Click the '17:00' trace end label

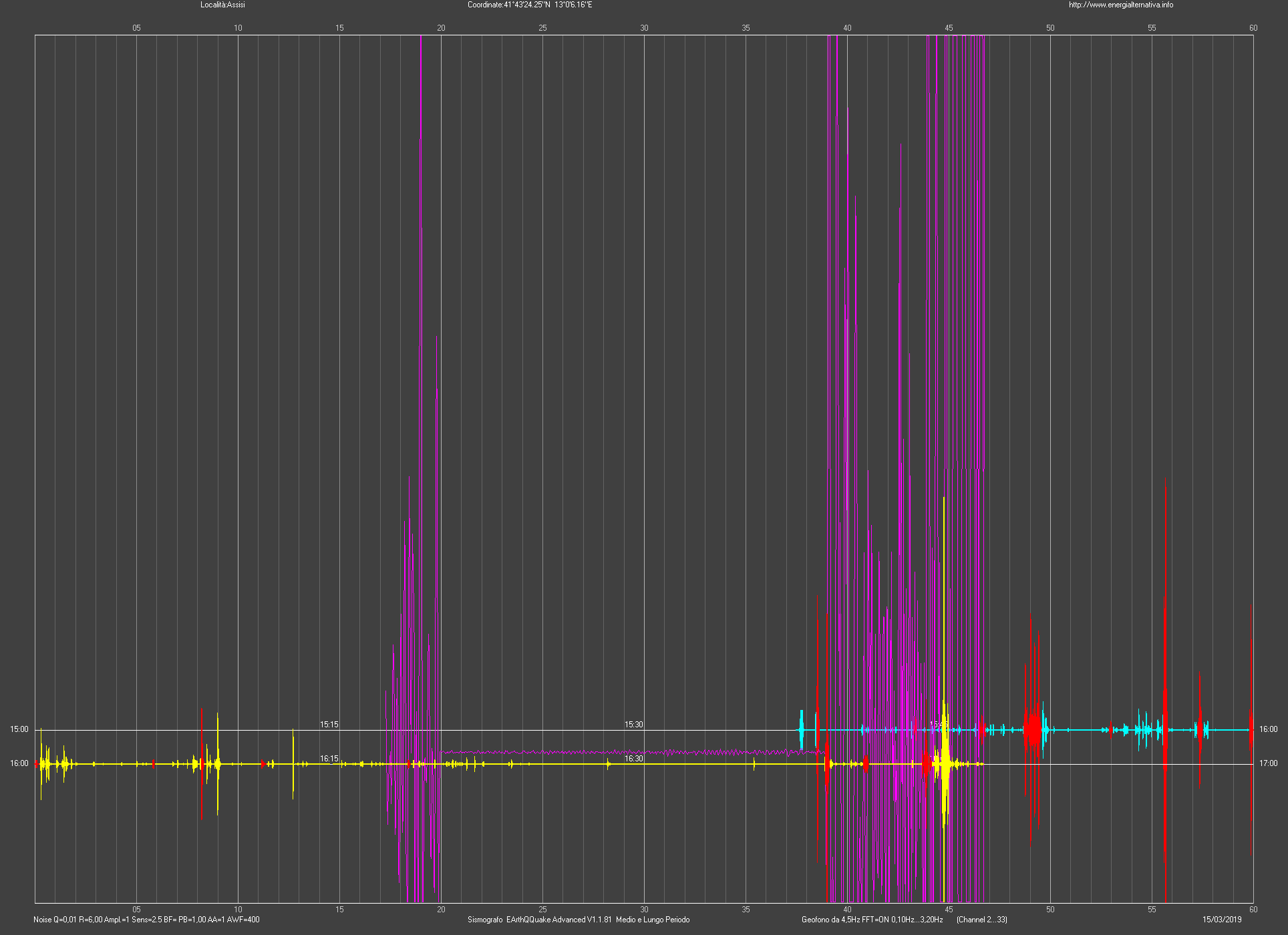(x=1268, y=763)
